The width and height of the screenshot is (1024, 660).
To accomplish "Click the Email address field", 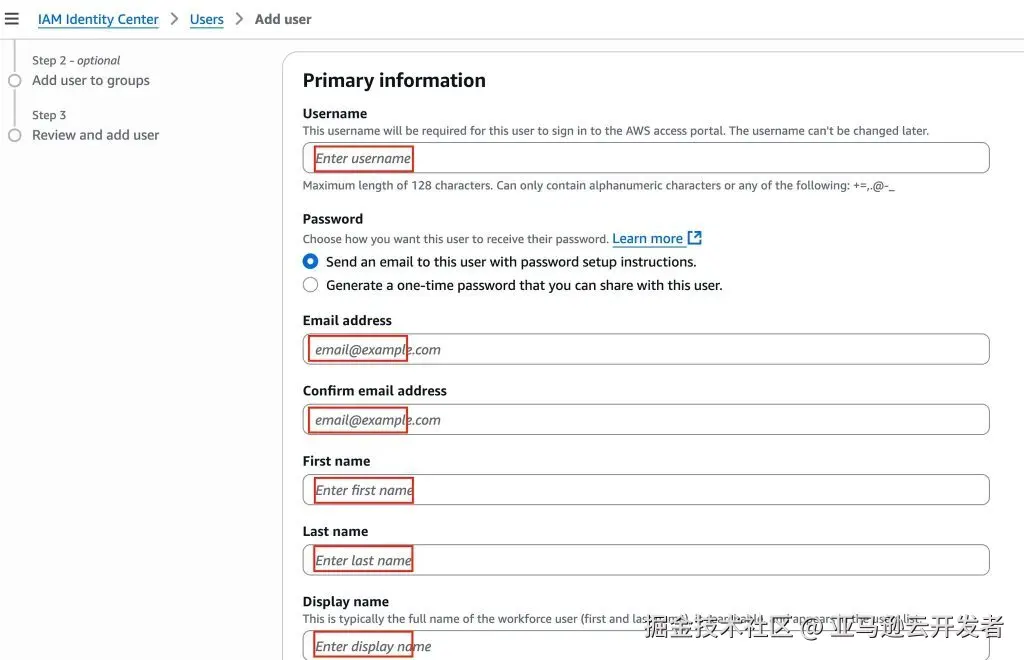I will [646, 349].
